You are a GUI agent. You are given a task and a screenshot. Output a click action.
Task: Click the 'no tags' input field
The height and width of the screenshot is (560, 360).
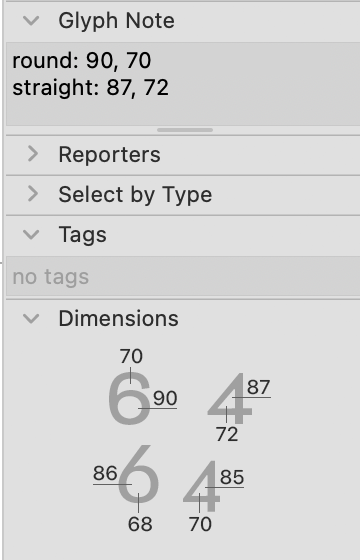point(183,276)
